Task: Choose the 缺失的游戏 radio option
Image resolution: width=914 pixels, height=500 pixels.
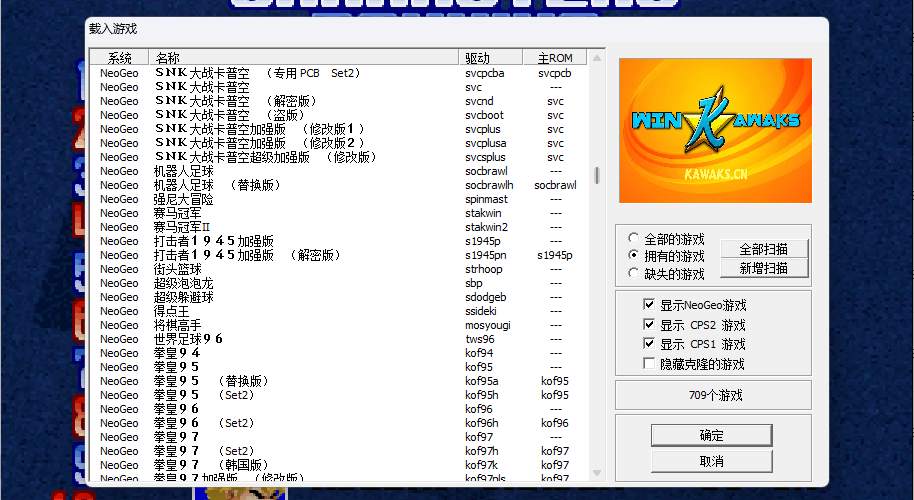Action: click(x=633, y=273)
